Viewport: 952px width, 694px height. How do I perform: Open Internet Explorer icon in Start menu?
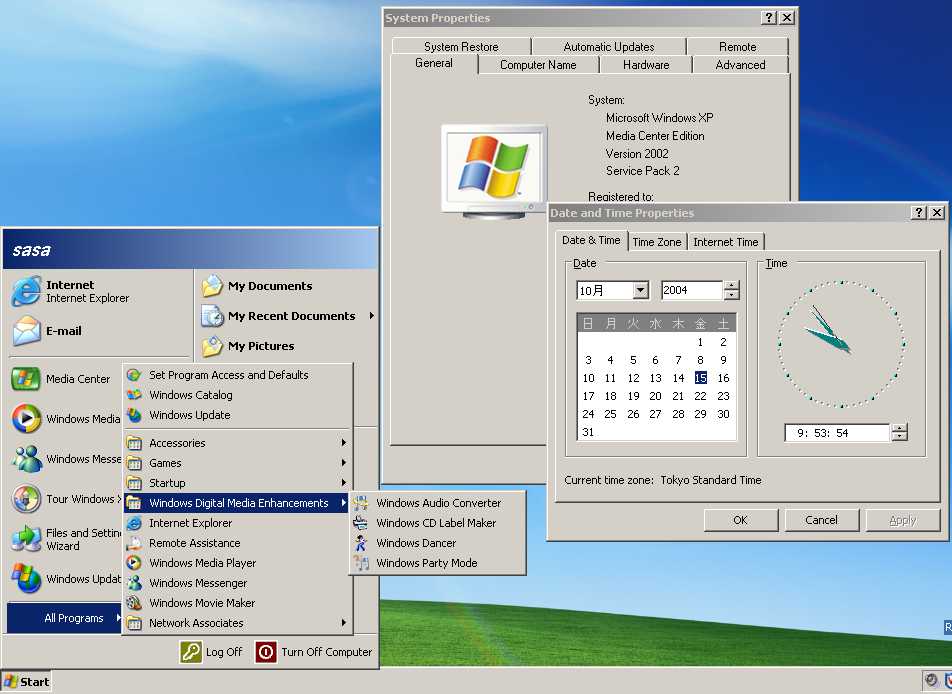click(x=27, y=291)
